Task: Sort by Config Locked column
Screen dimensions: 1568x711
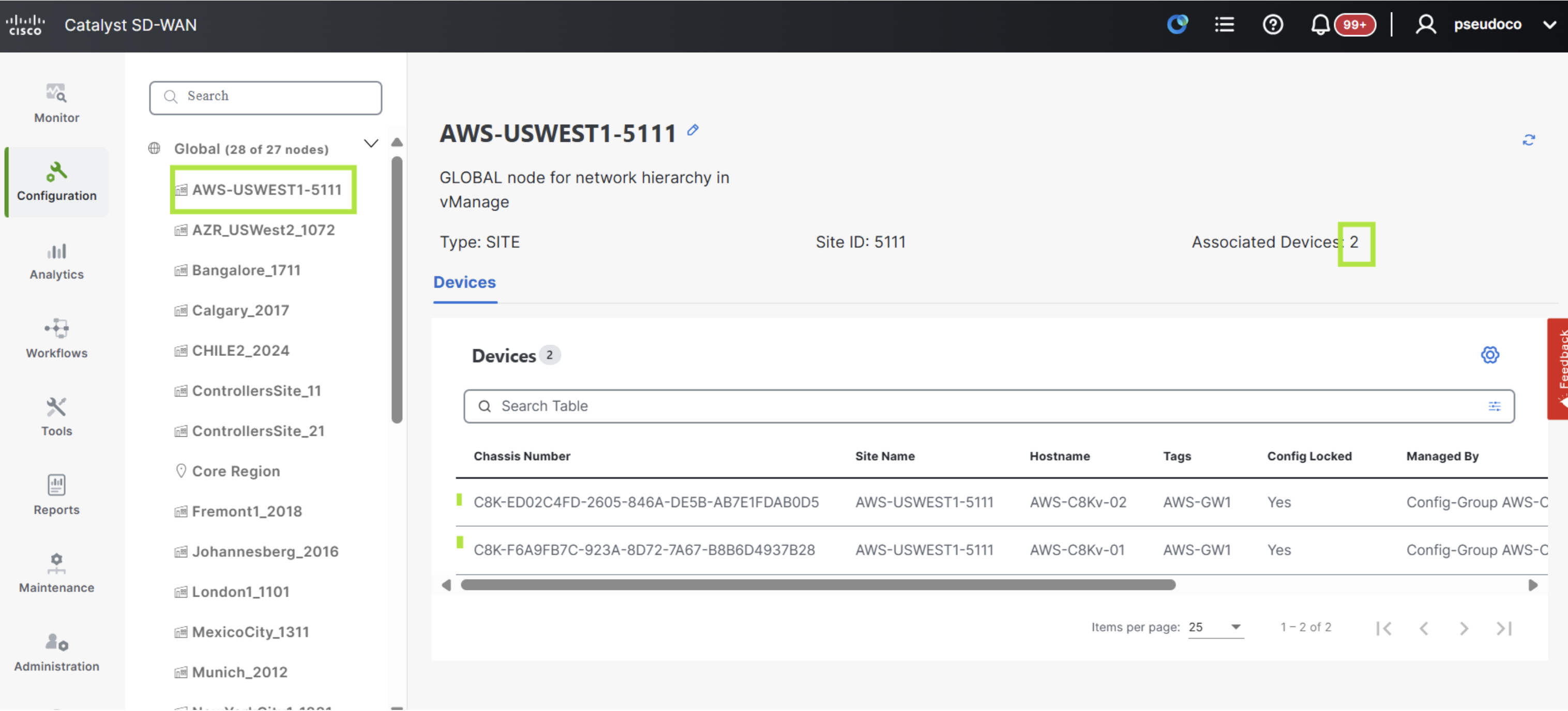Action: (1309, 456)
